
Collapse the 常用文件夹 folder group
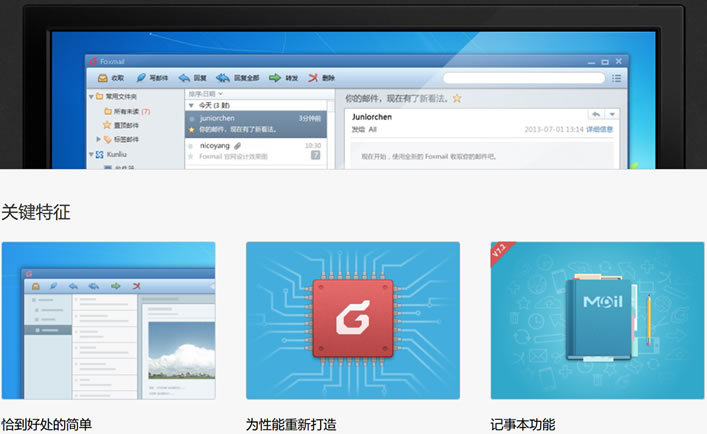92,96
